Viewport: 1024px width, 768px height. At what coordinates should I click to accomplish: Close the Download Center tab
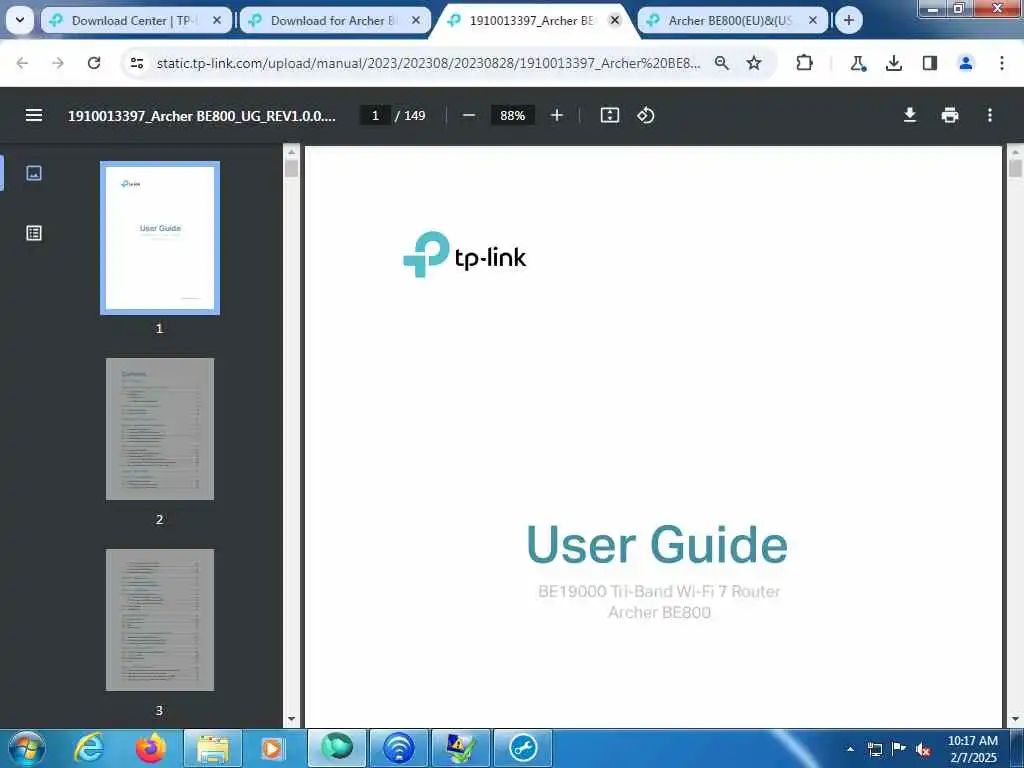217,20
